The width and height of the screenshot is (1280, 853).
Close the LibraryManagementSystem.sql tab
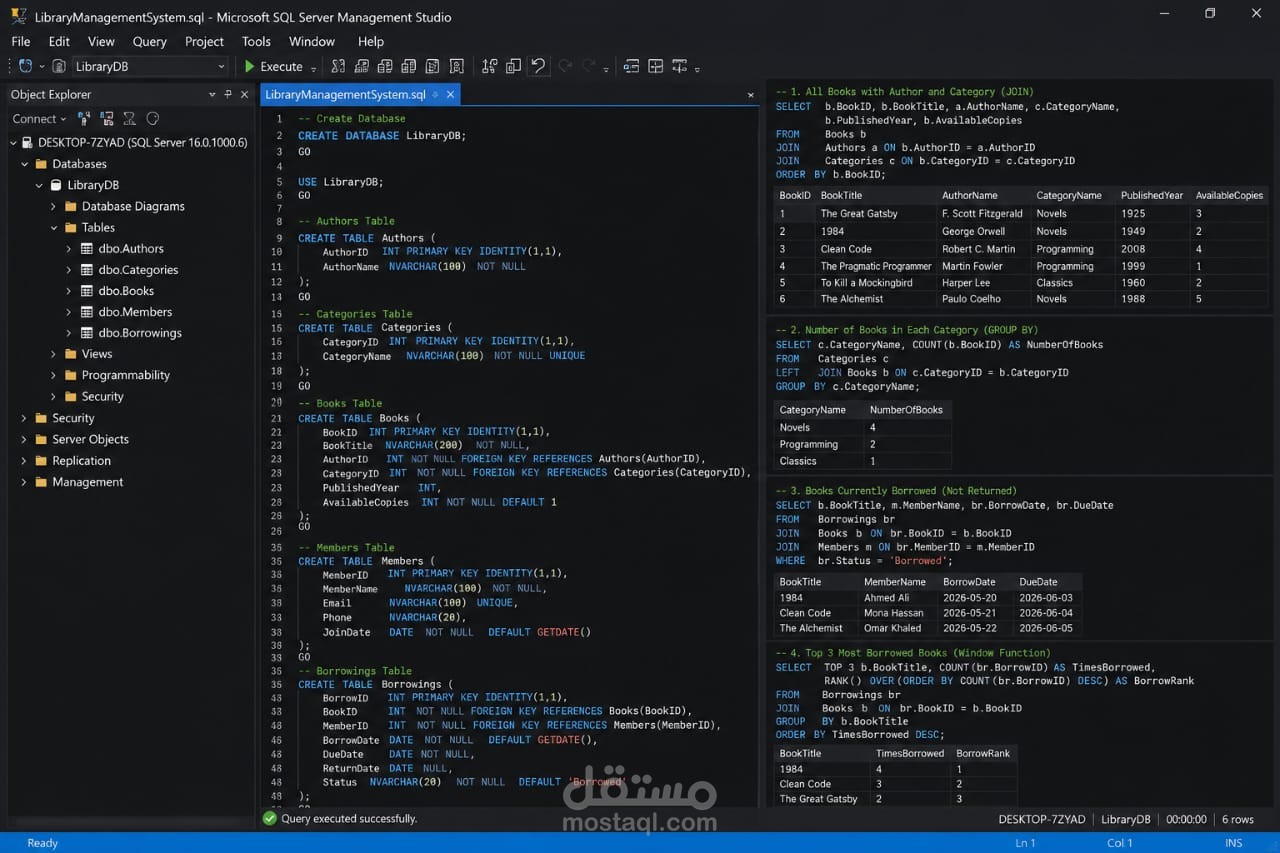click(450, 94)
